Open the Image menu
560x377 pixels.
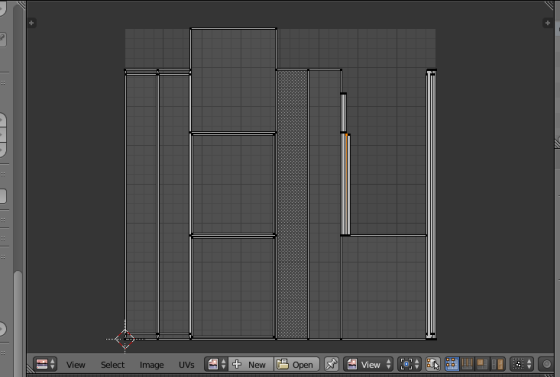point(151,365)
